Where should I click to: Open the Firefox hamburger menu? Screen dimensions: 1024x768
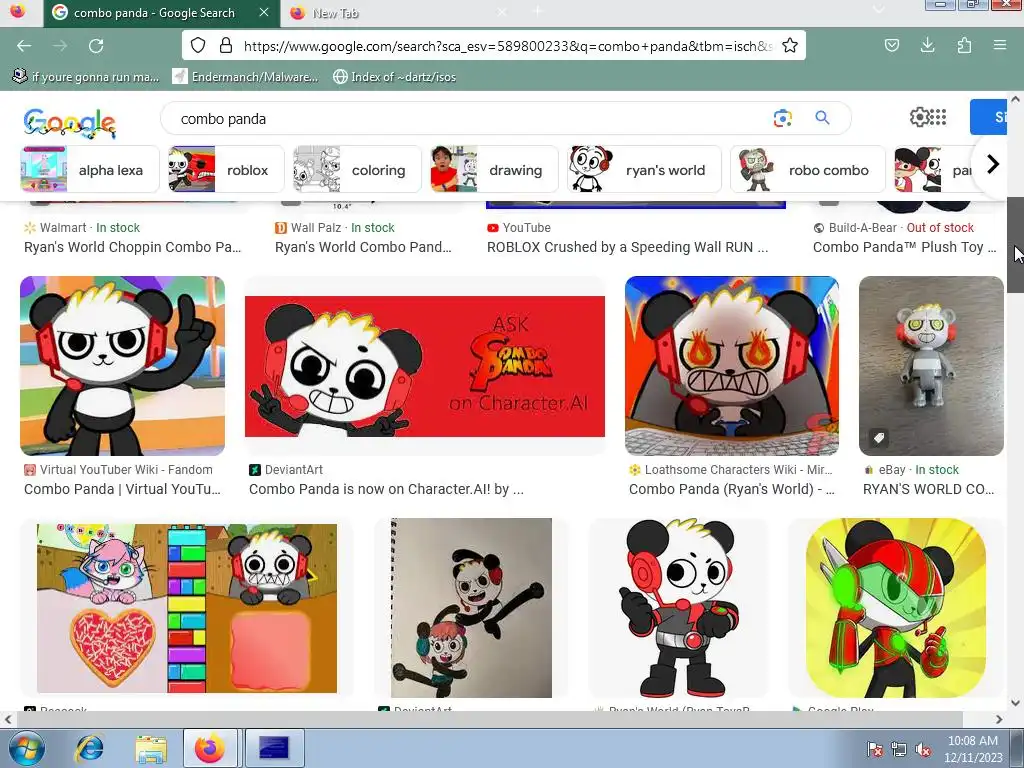[x=999, y=45]
